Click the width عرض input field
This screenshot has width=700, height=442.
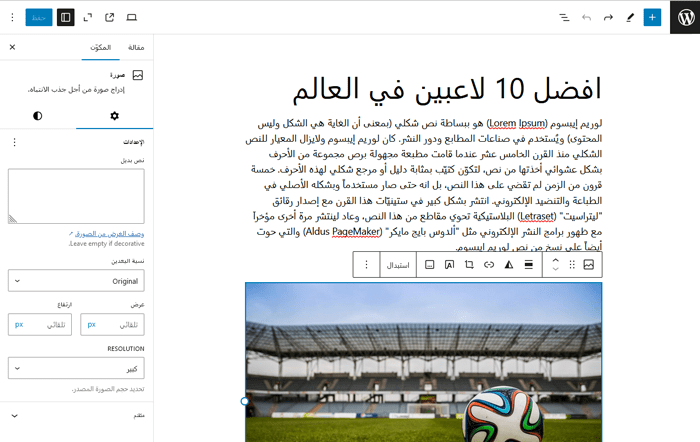coord(120,325)
